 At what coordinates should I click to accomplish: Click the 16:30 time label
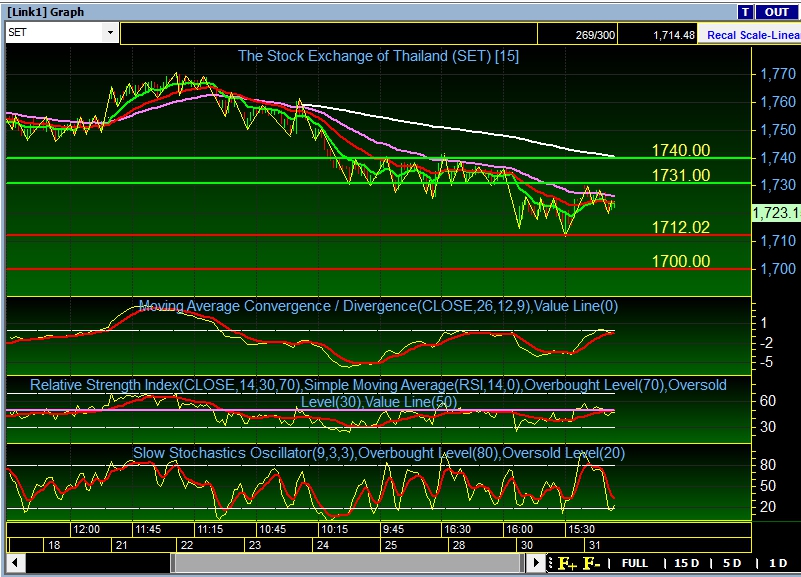tap(457, 530)
